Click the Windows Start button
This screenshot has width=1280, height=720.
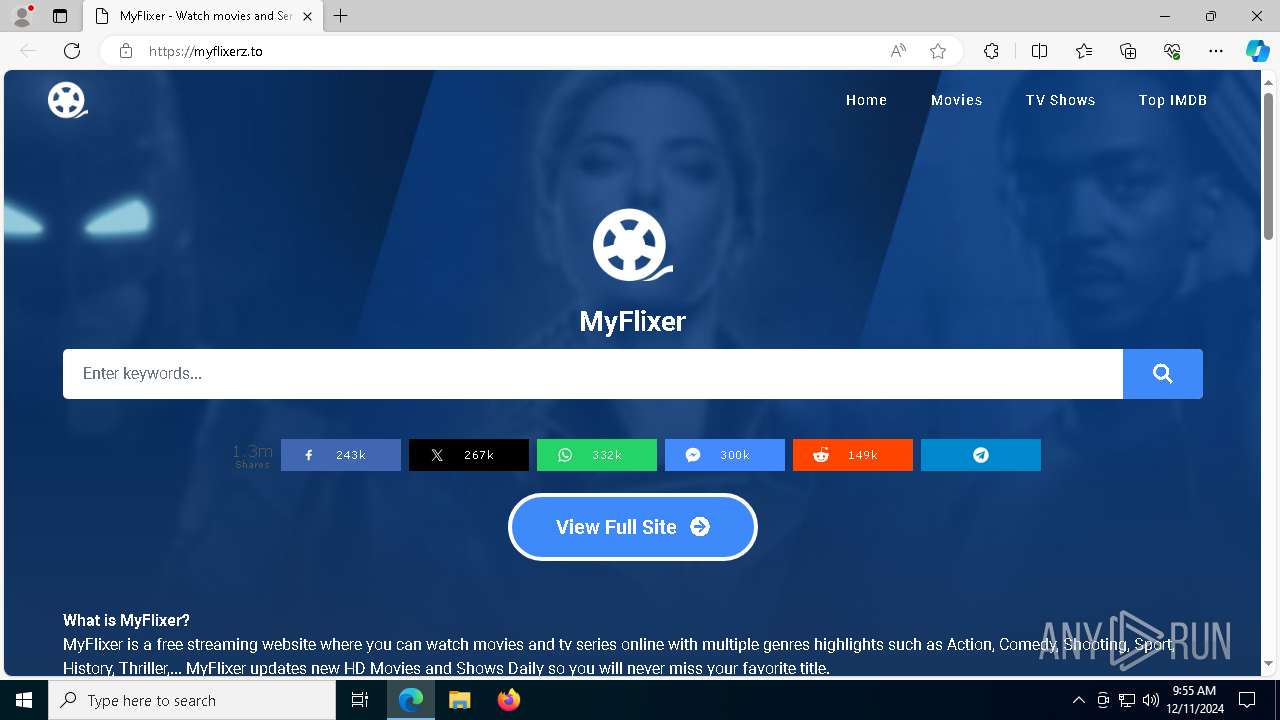24,700
